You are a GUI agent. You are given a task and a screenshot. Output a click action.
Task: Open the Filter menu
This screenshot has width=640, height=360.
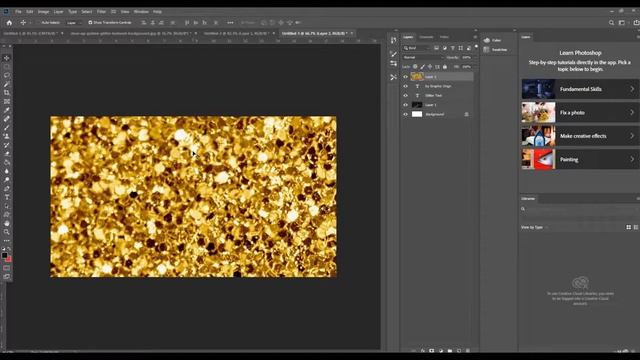coord(101,12)
